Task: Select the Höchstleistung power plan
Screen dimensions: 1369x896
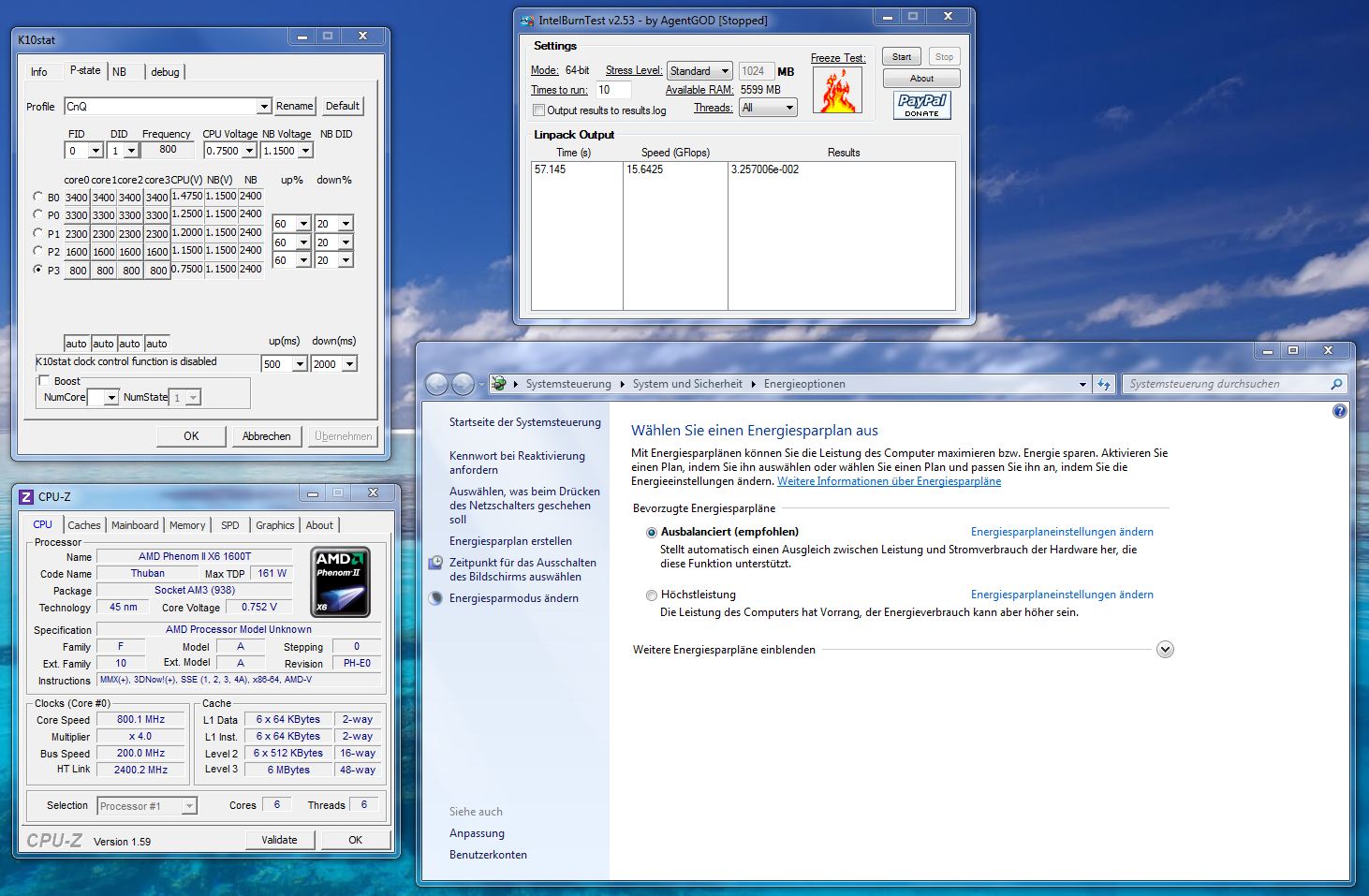Action: coord(652,595)
